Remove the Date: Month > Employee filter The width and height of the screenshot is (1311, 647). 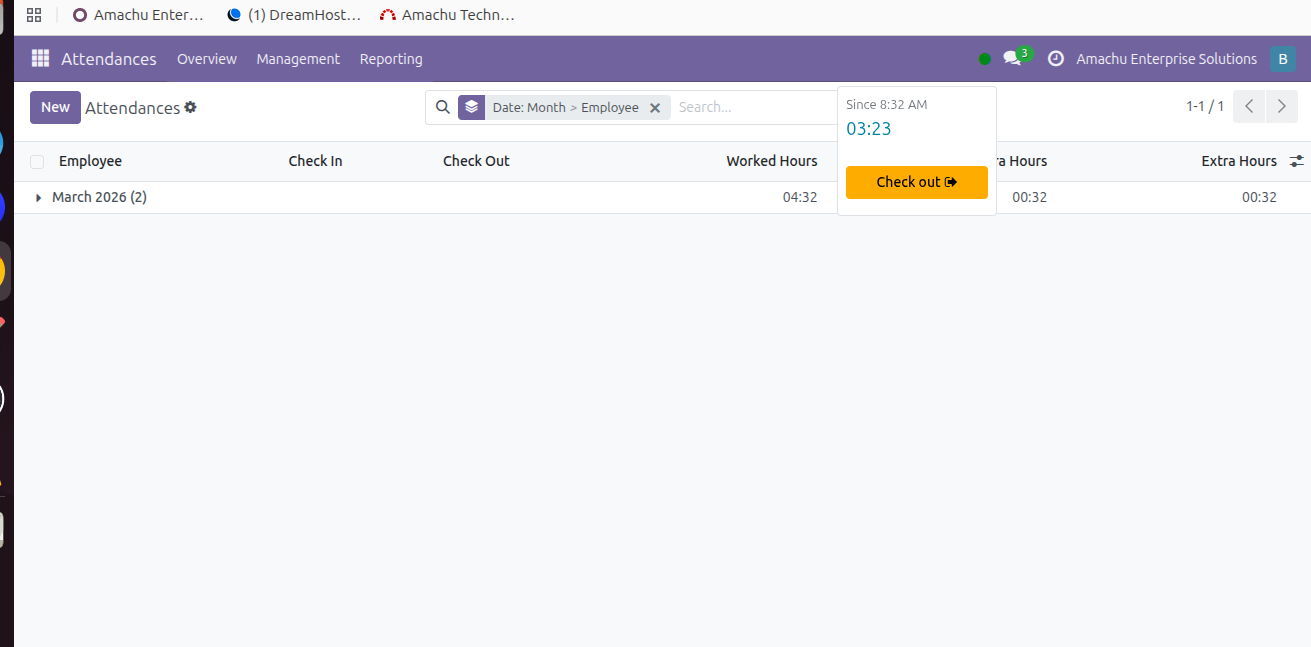(x=655, y=108)
